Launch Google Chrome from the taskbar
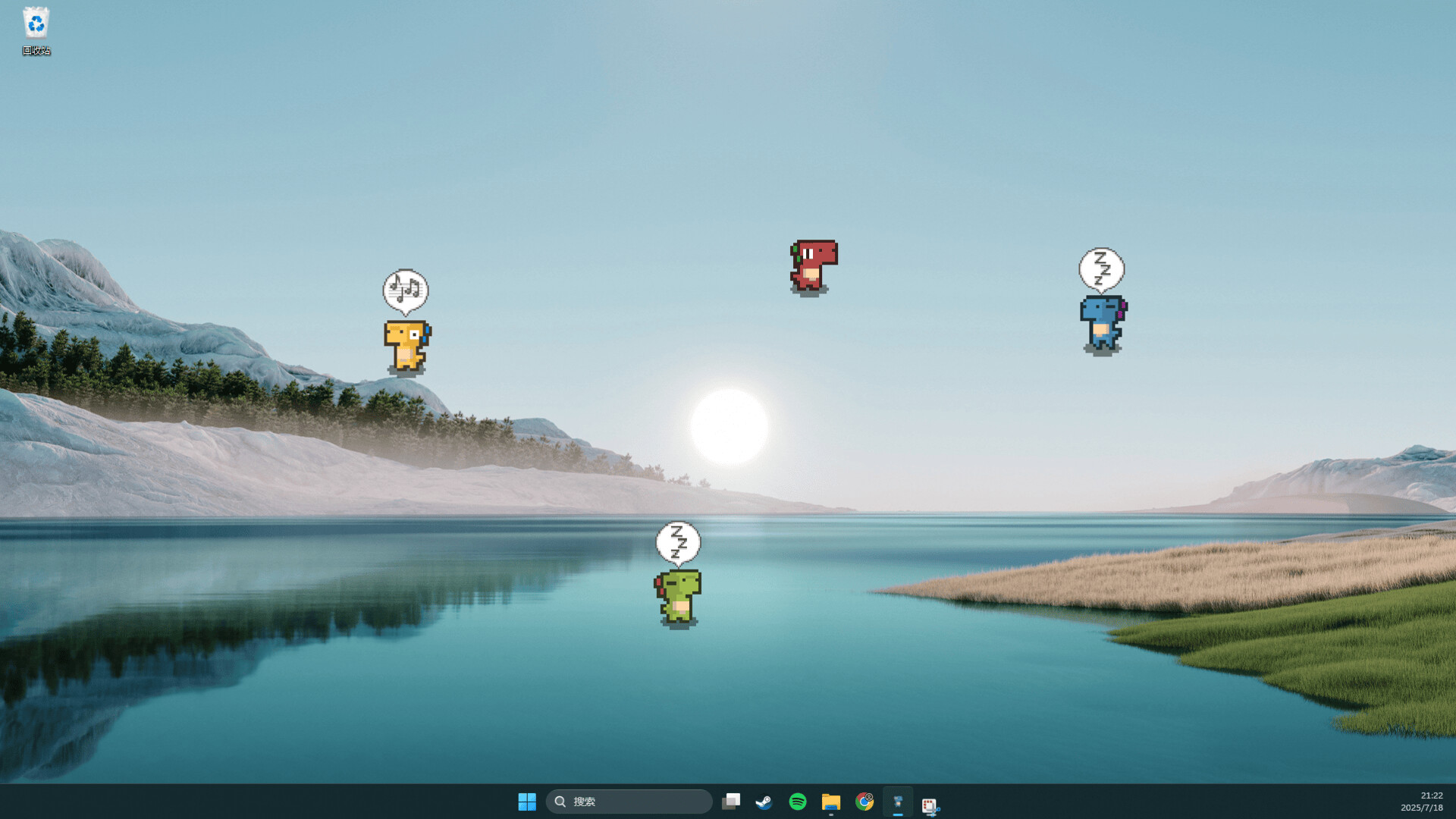The height and width of the screenshot is (819, 1456). coord(864,801)
